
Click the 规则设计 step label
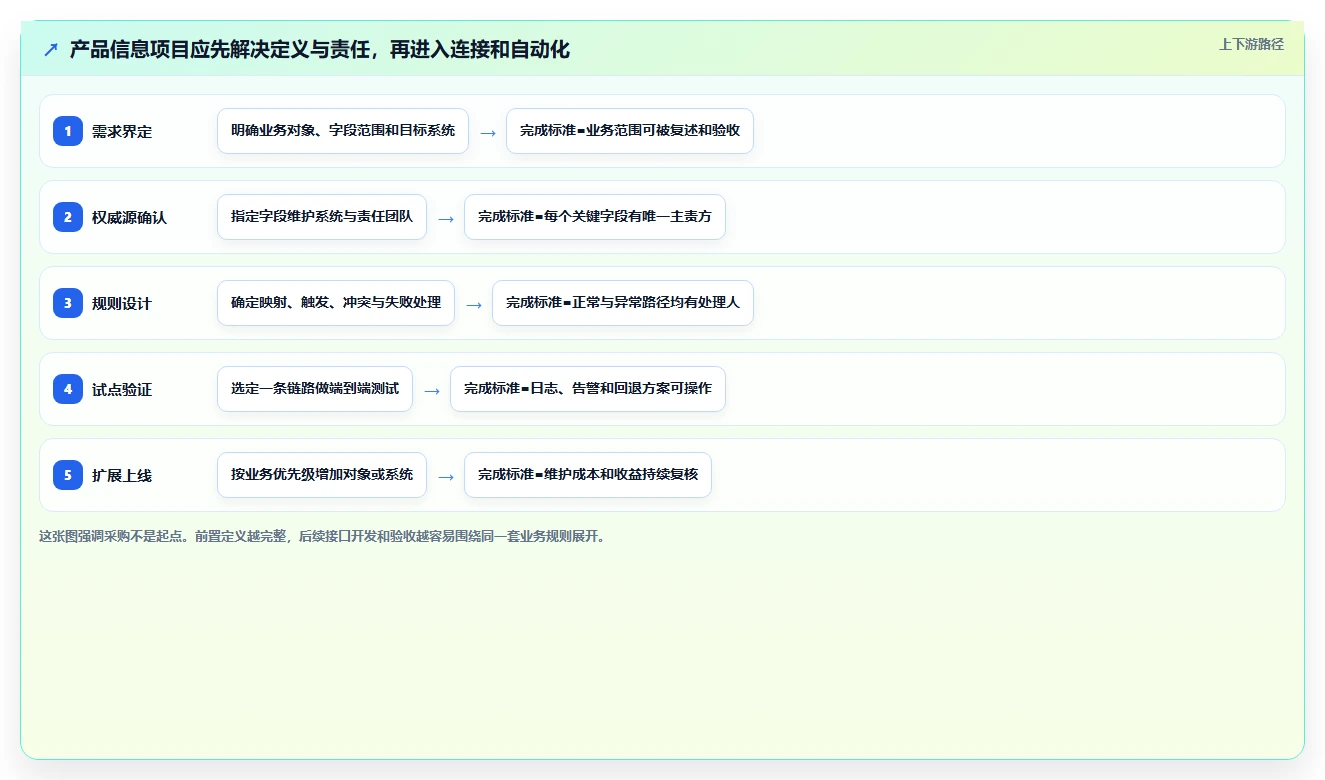pos(122,303)
